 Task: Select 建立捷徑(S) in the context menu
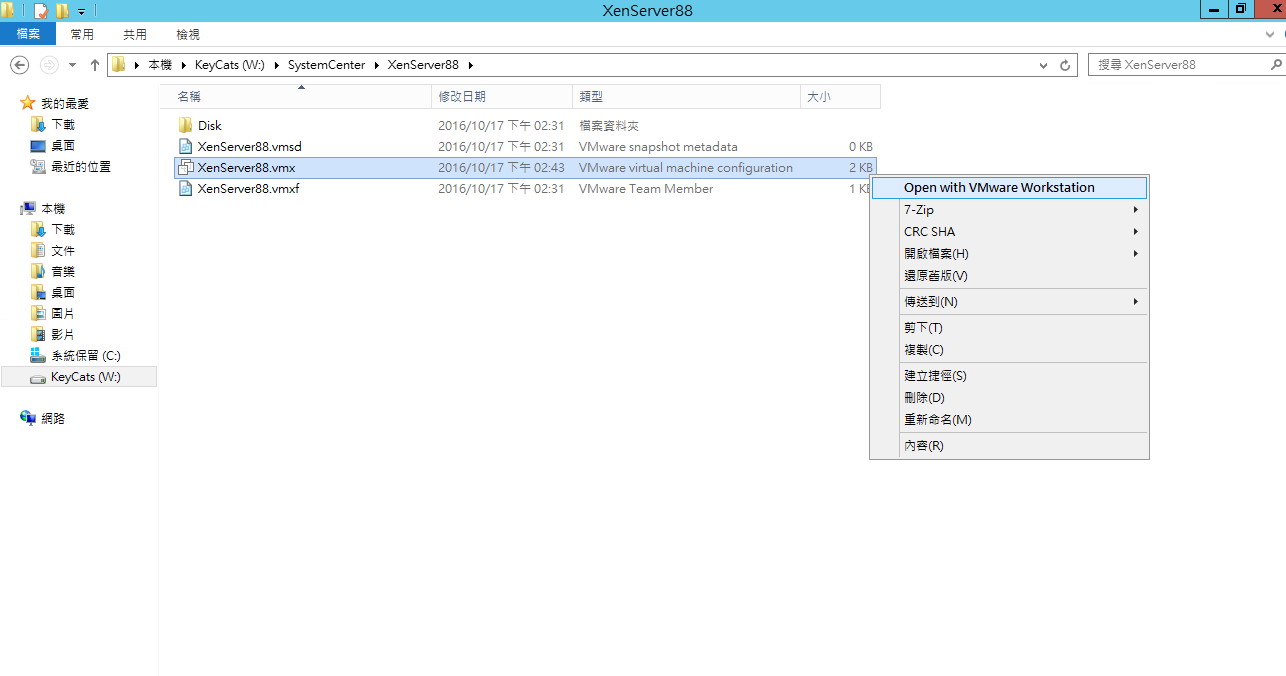[x=1009, y=376]
